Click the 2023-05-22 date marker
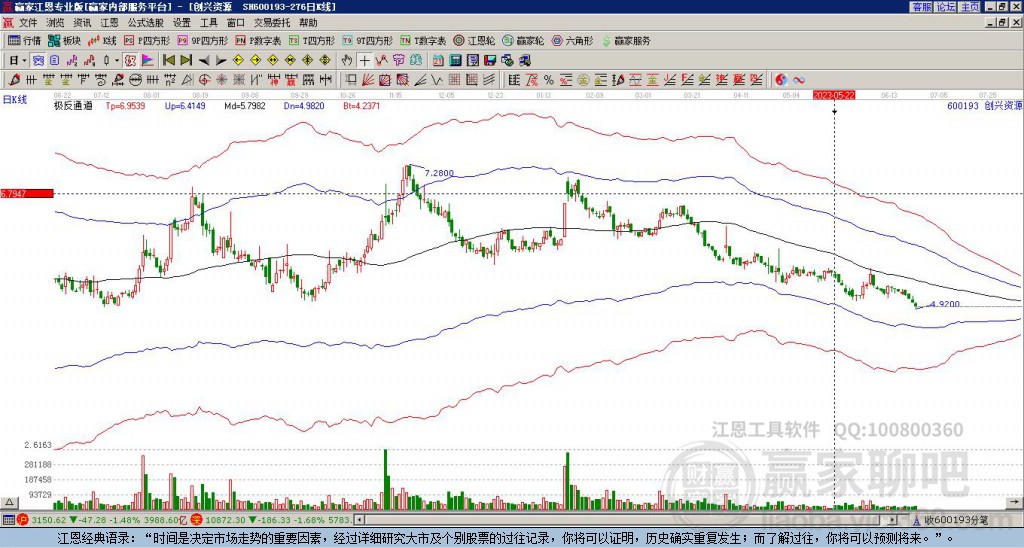Screen dimensions: 1024x548 click(834, 95)
